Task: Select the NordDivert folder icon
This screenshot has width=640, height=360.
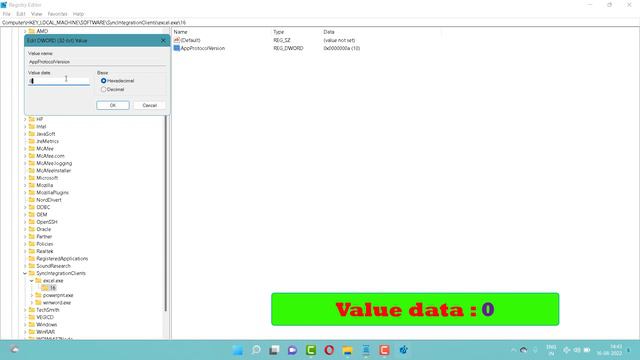Action: coord(32,200)
